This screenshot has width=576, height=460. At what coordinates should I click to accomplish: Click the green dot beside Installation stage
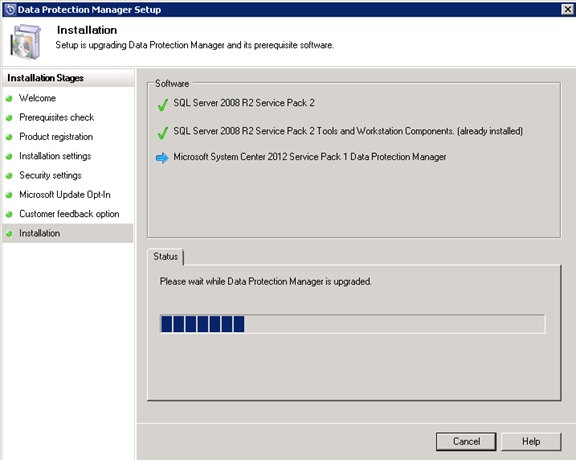coord(10,234)
